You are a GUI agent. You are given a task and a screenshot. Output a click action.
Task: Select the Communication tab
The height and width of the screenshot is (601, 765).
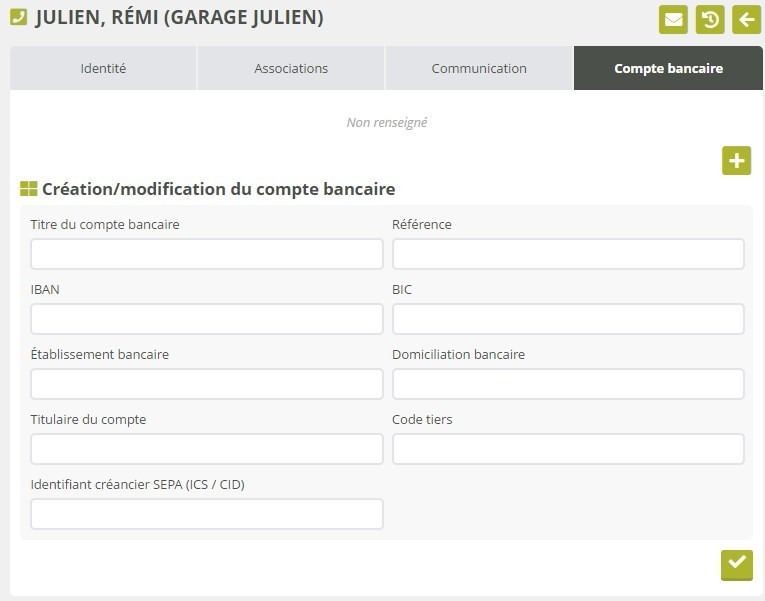[x=479, y=69]
